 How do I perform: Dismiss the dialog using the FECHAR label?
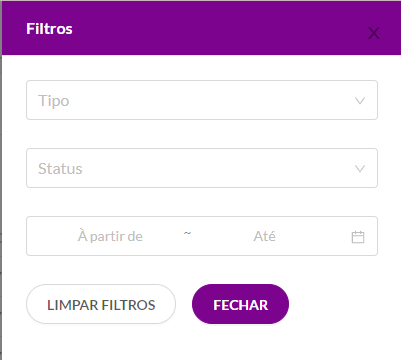coord(240,305)
